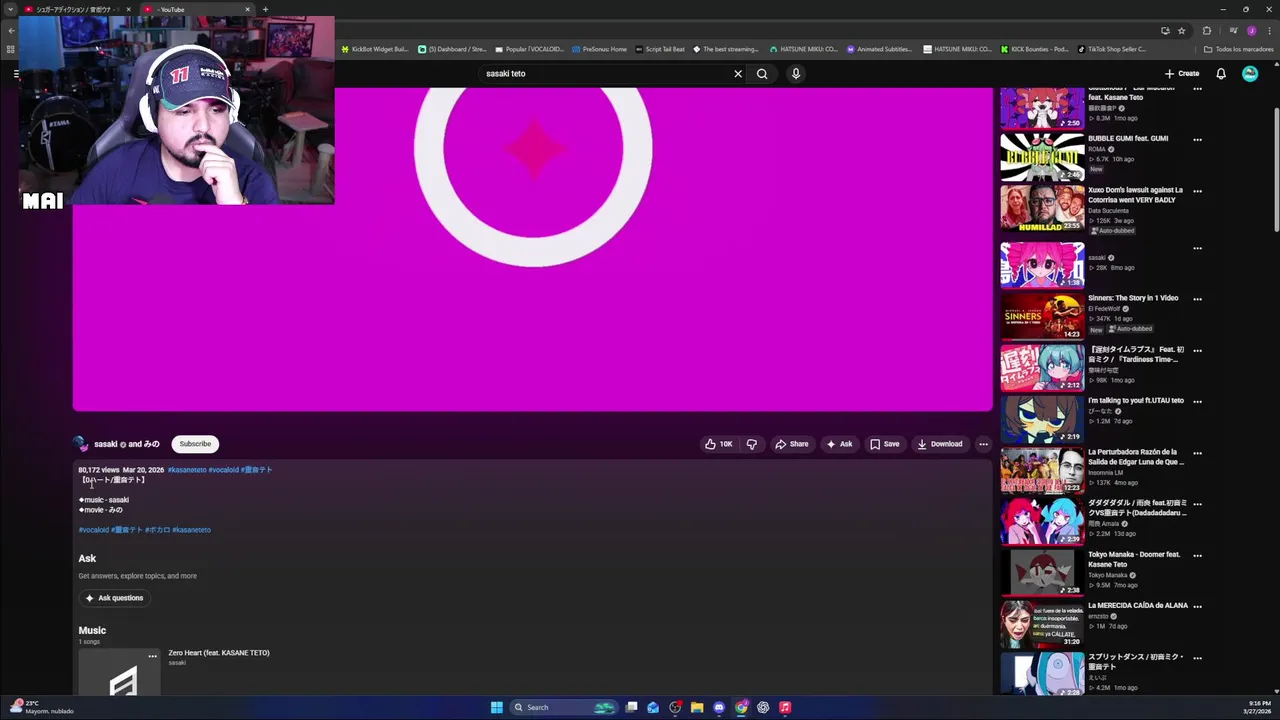Open the Tokyo Manaka - Doomer thumbnail
This screenshot has width=1280, height=720.
tap(1042, 572)
